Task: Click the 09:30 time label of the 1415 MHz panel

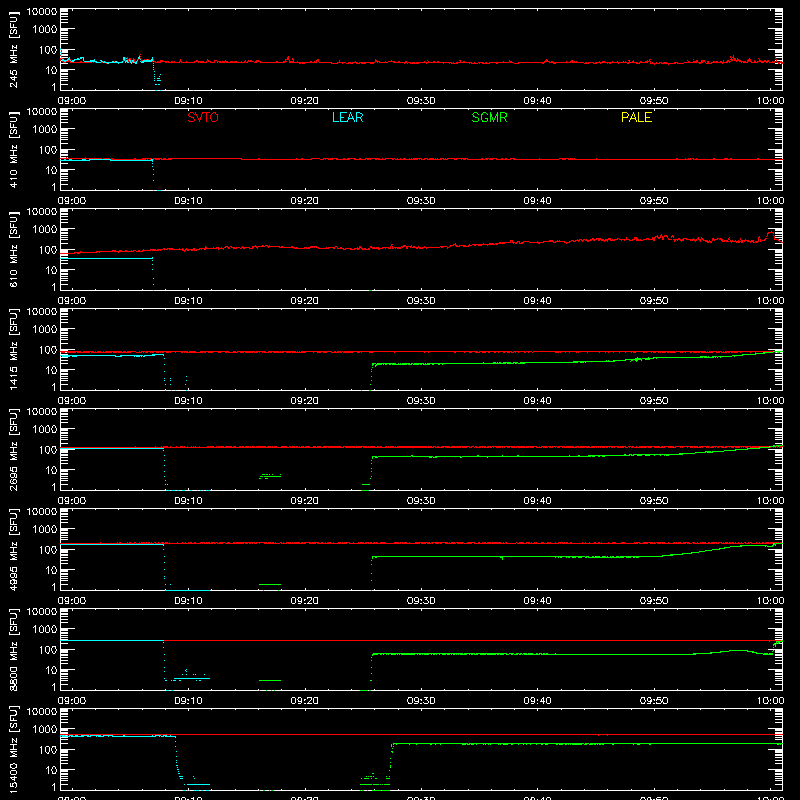Action: 421,401
